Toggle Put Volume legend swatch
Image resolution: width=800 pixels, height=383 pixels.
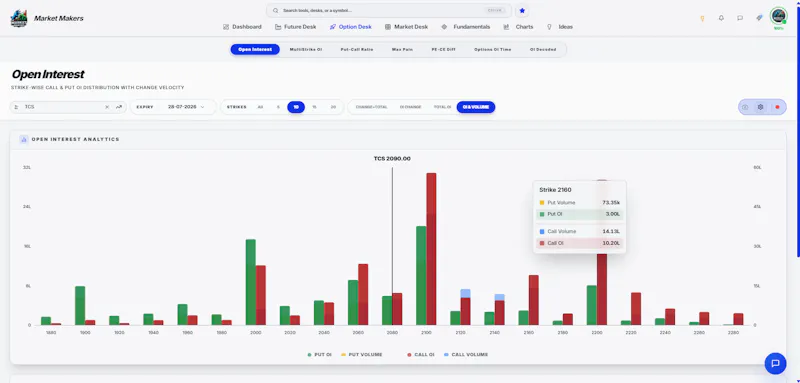343,354
